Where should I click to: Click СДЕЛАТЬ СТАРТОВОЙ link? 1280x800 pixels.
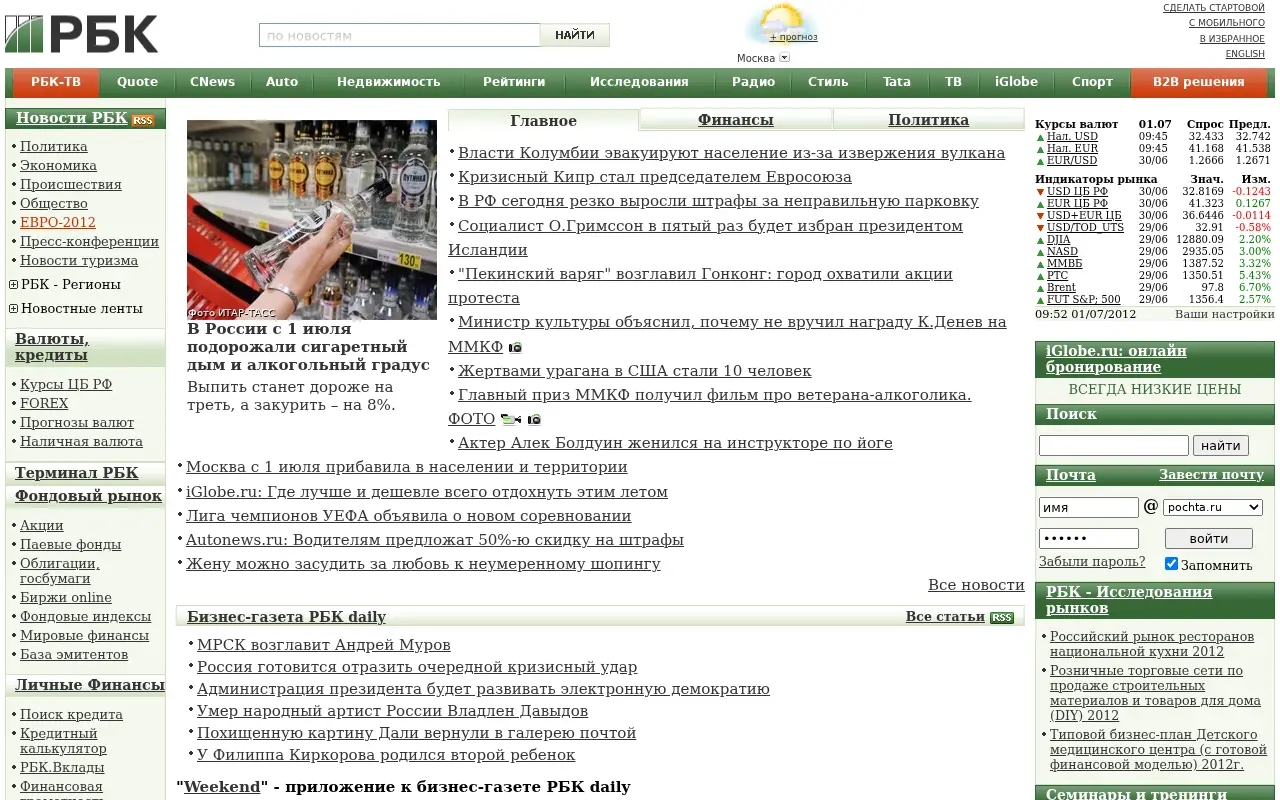1214,8
